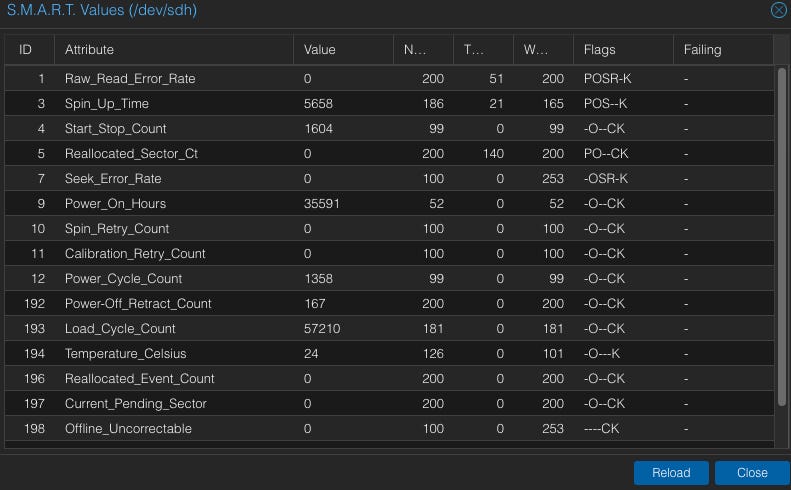
Task: Select the Power-Off_Retract_Count attribute
Action: (x=138, y=303)
